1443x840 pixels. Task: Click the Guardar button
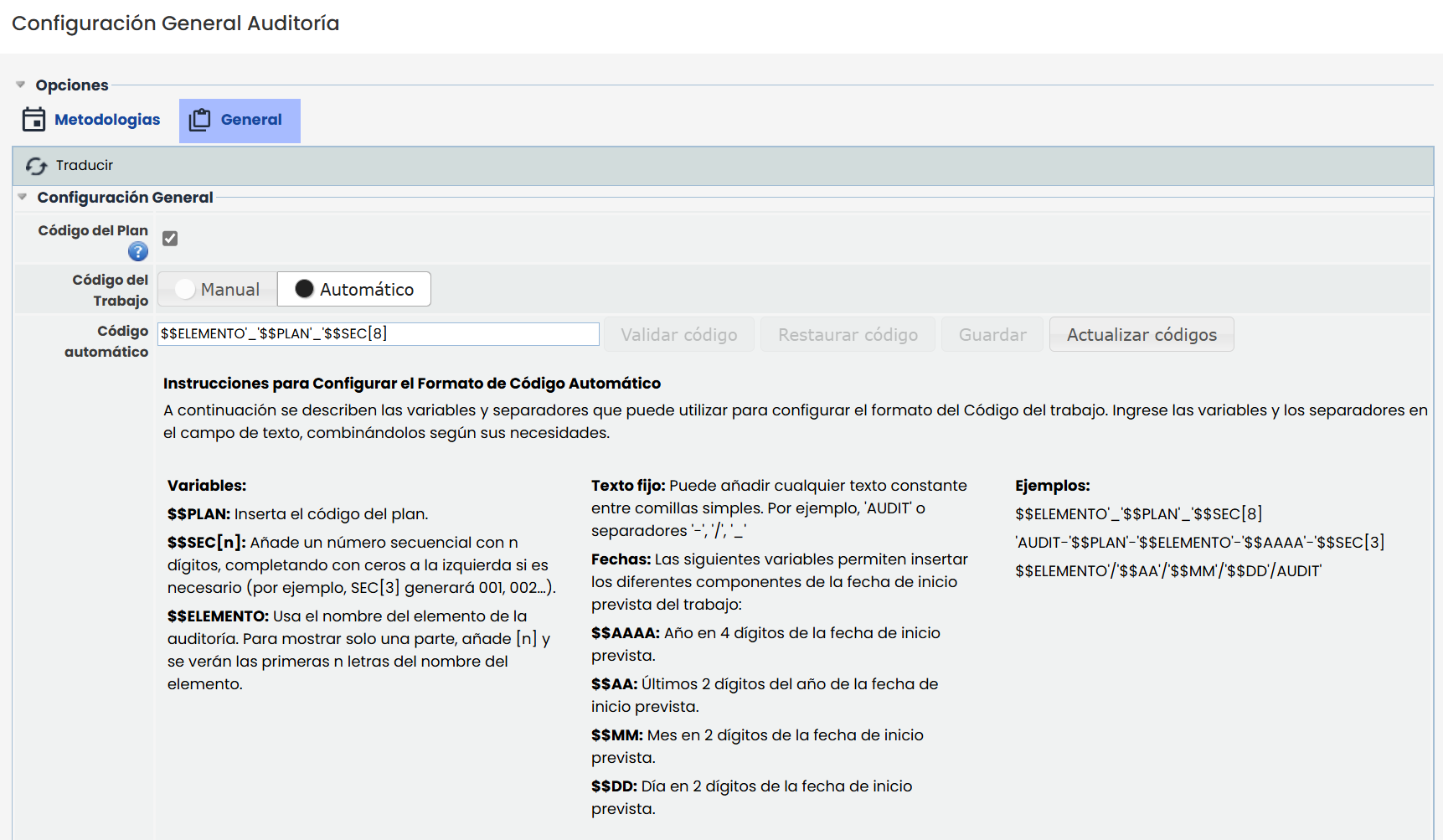tap(992, 334)
